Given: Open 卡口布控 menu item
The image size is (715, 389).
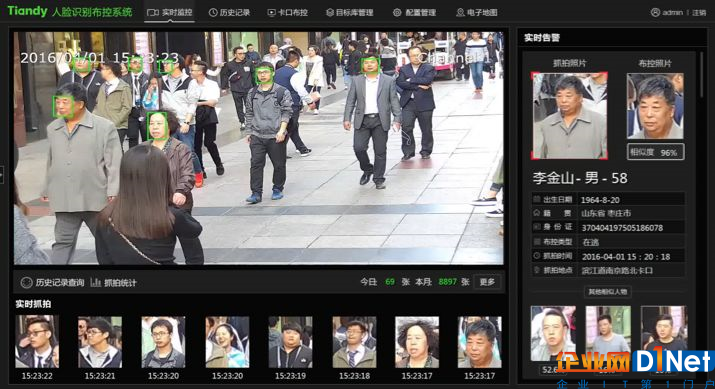Looking at the screenshot, I should [x=287, y=12].
